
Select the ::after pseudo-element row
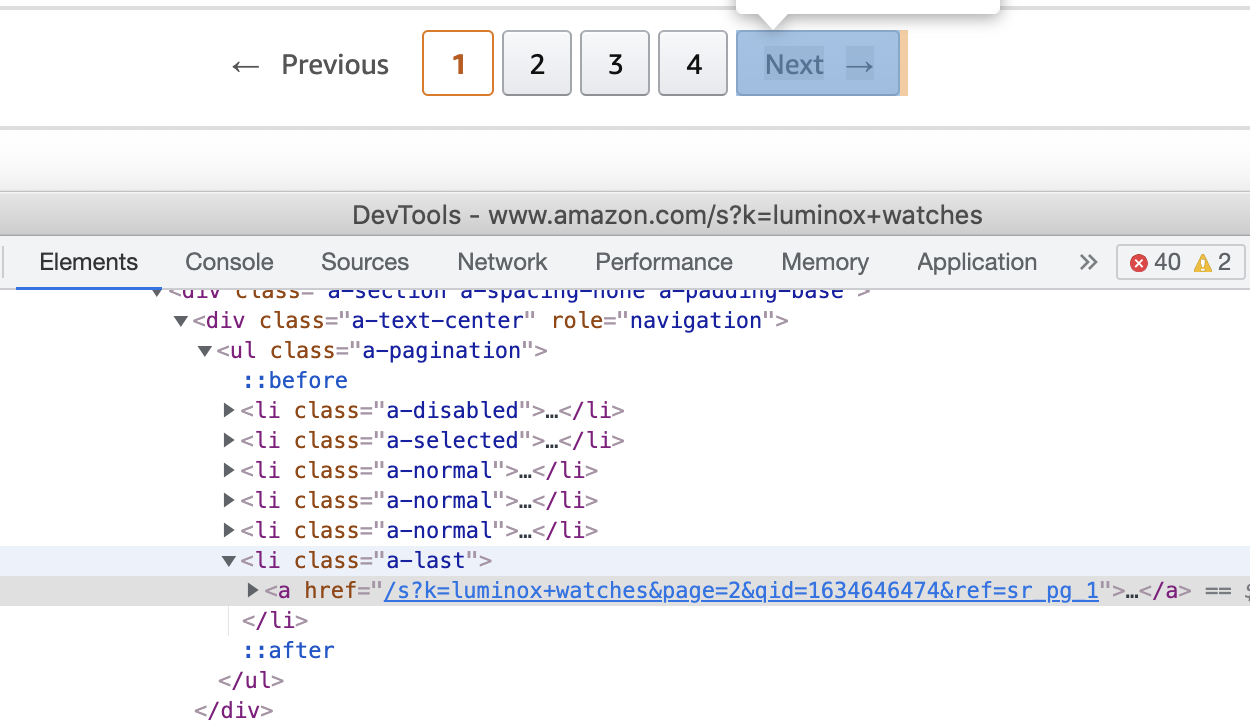tap(289, 650)
